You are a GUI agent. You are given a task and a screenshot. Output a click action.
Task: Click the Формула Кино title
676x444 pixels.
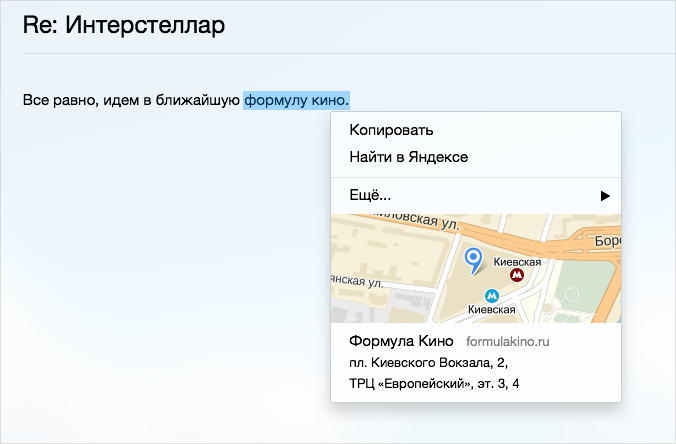pos(401,341)
